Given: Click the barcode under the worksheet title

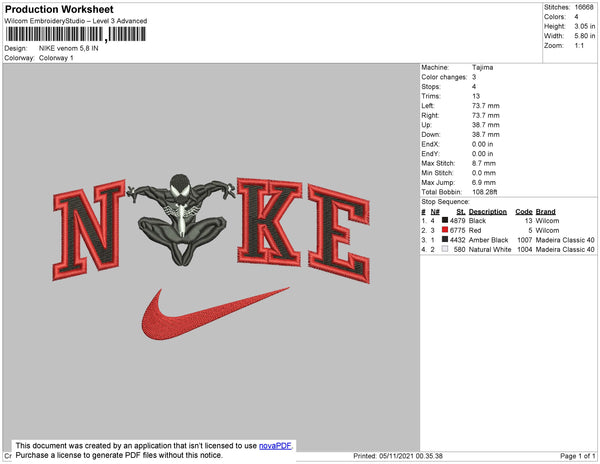Looking at the screenshot, I should coord(75,34).
